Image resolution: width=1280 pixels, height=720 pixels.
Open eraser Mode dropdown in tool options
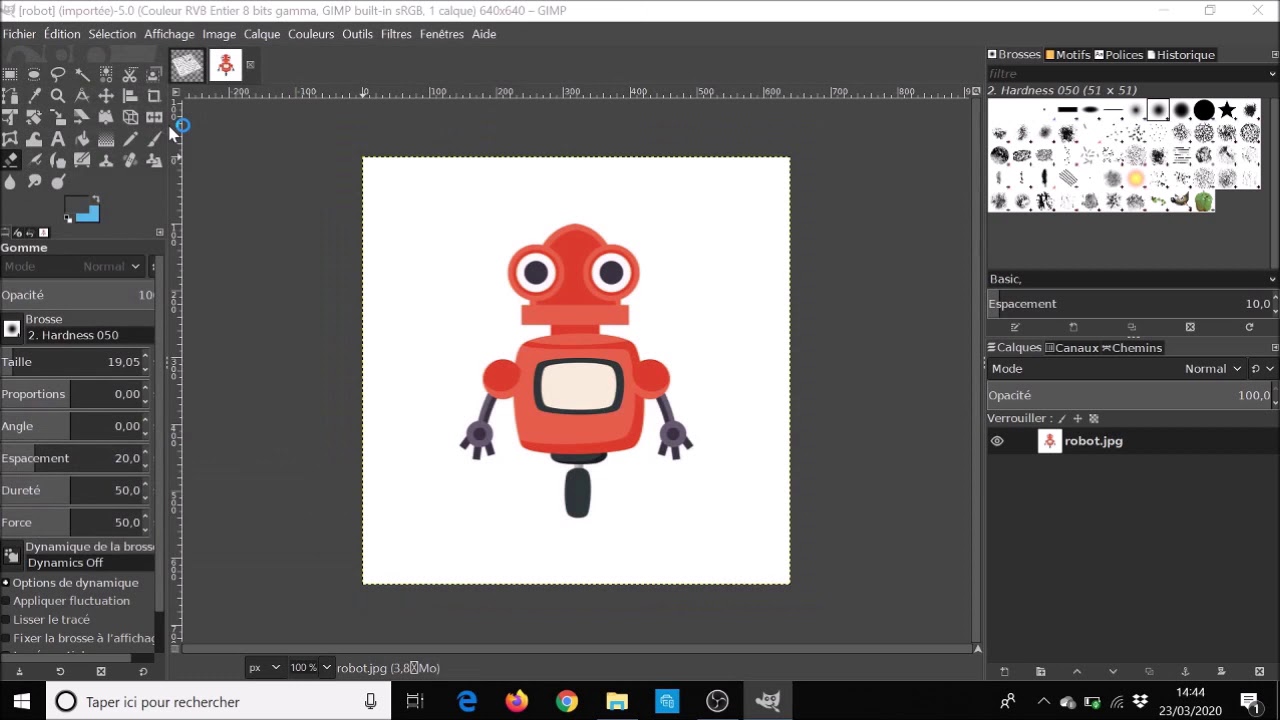click(x=72, y=267)
